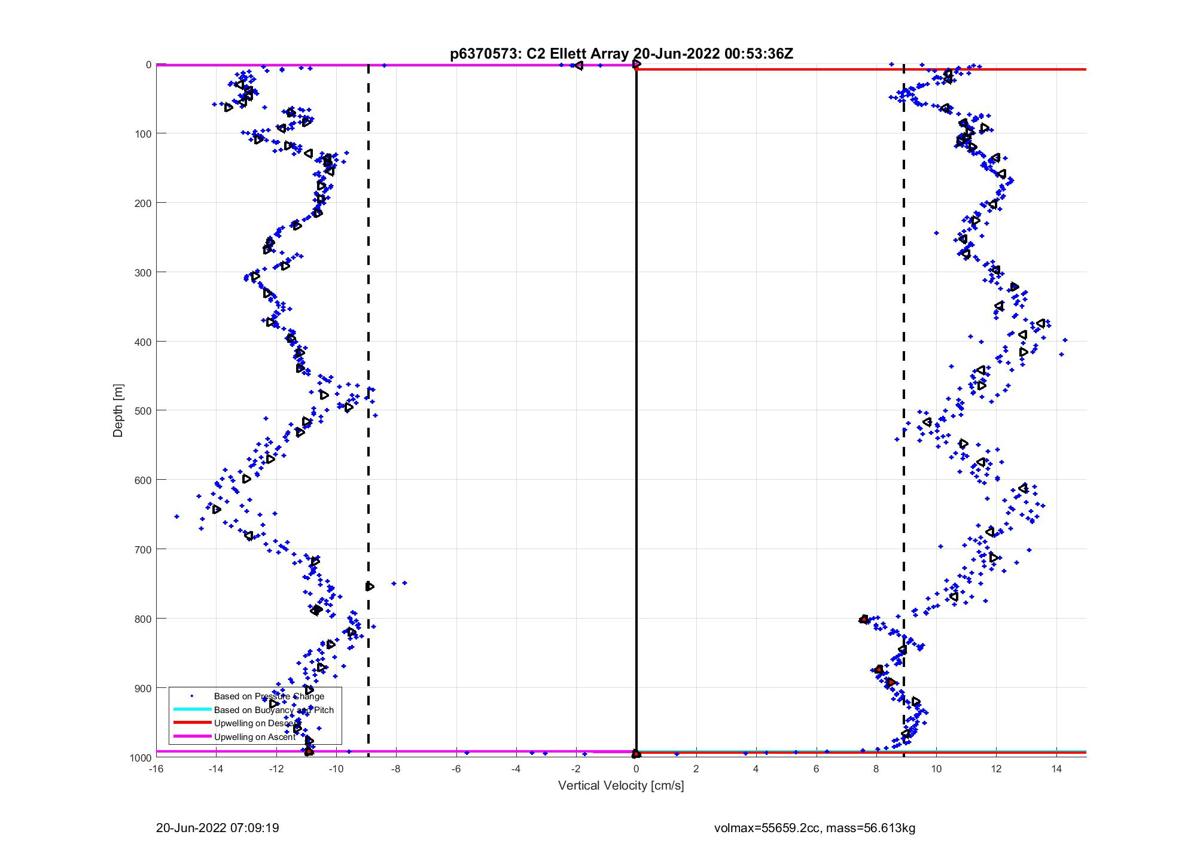The image size is (1200, 851).
Task: Click the velocity axis tick label '10'
Action: 936,769
